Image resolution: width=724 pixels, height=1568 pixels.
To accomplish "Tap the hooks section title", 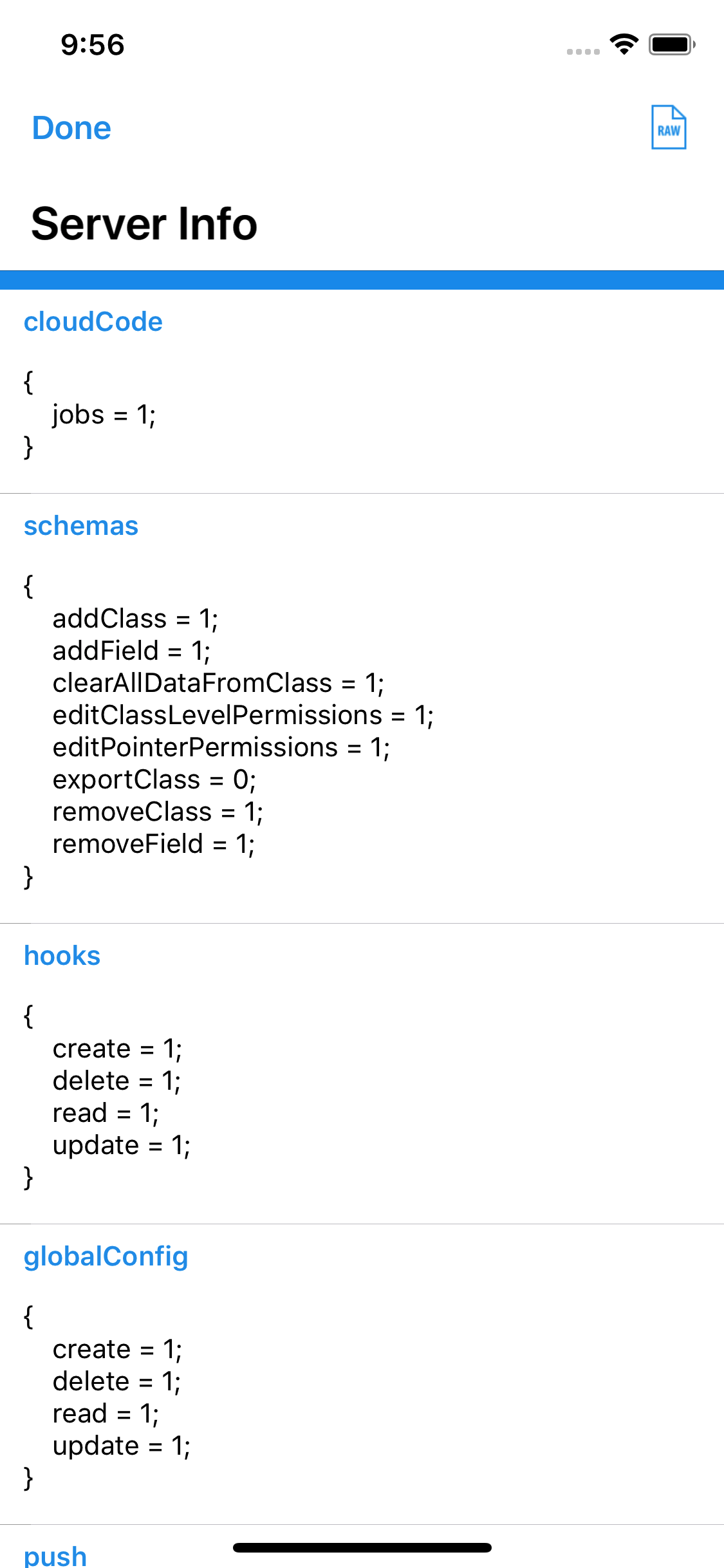I will (62, 956).
